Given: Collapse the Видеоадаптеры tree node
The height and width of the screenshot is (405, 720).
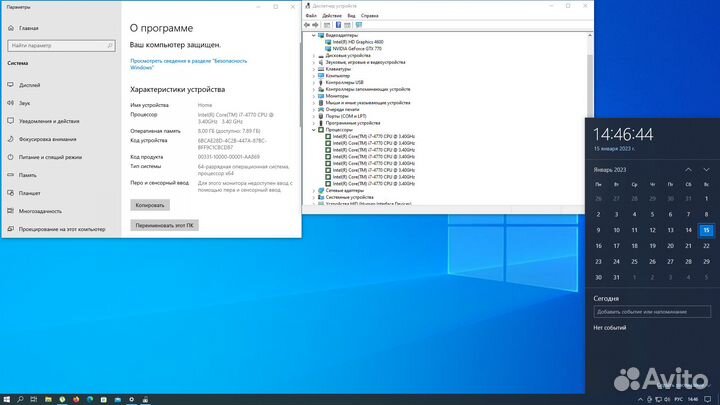Looking at the screenshot, I should tap(315, 35).
